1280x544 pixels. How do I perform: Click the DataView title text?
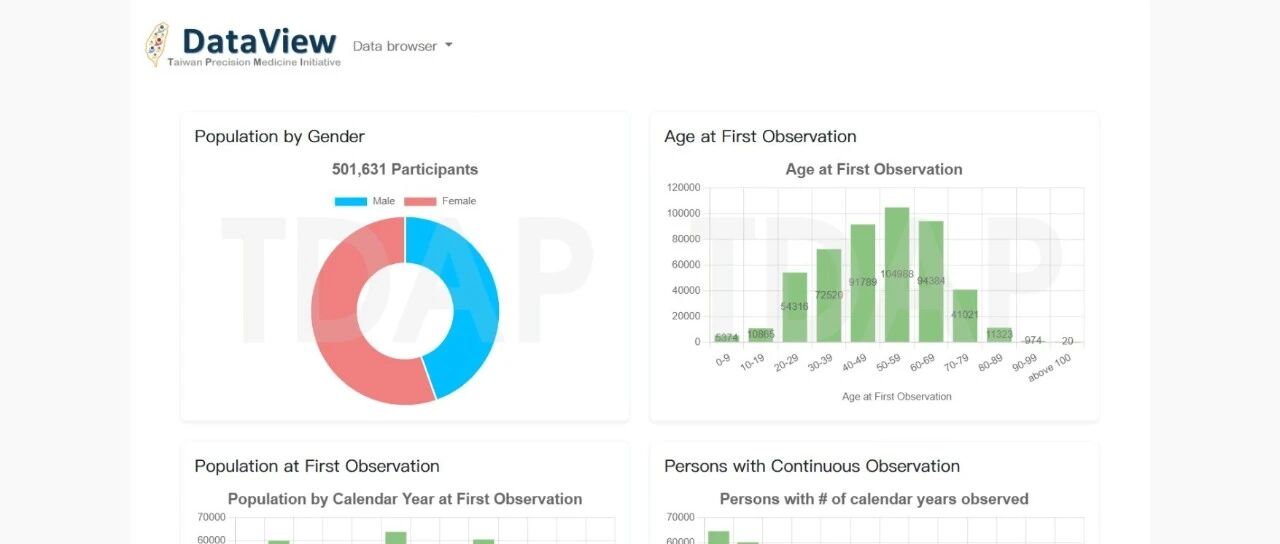click(x=259, y=41)
